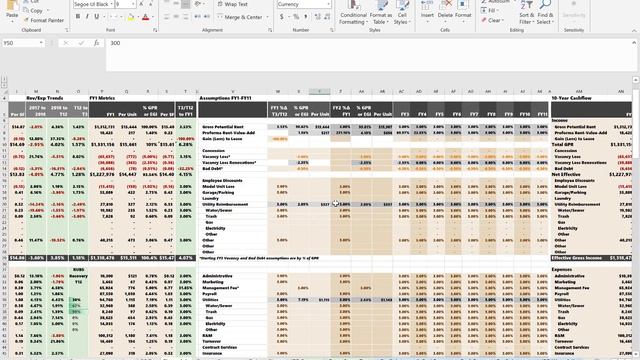Image resolution: width=640 pixels, height=360 pixels.
Task: Open the font size dropdown
Action: pyautogui.click(x=133, y=4)
